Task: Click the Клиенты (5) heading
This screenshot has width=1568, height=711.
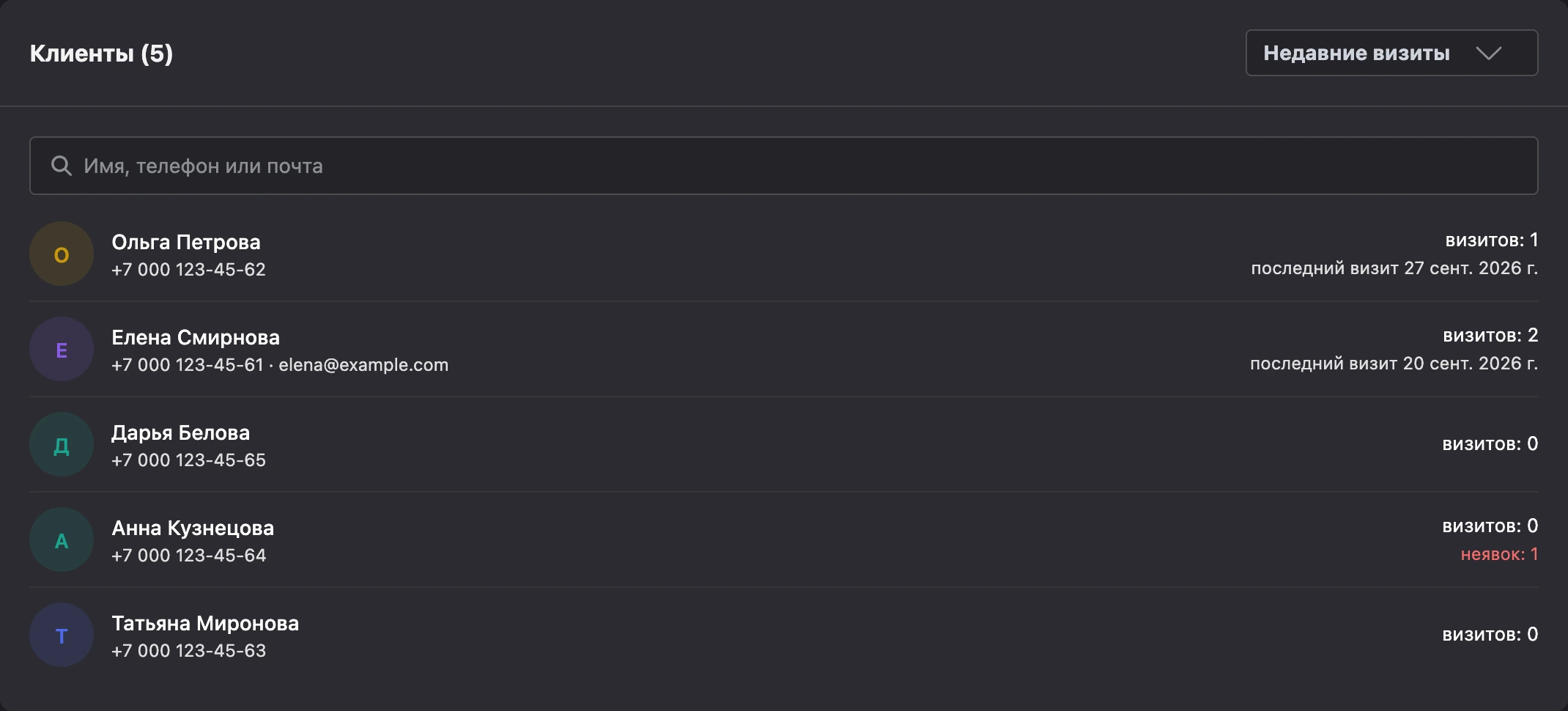Action: point(101,54)
